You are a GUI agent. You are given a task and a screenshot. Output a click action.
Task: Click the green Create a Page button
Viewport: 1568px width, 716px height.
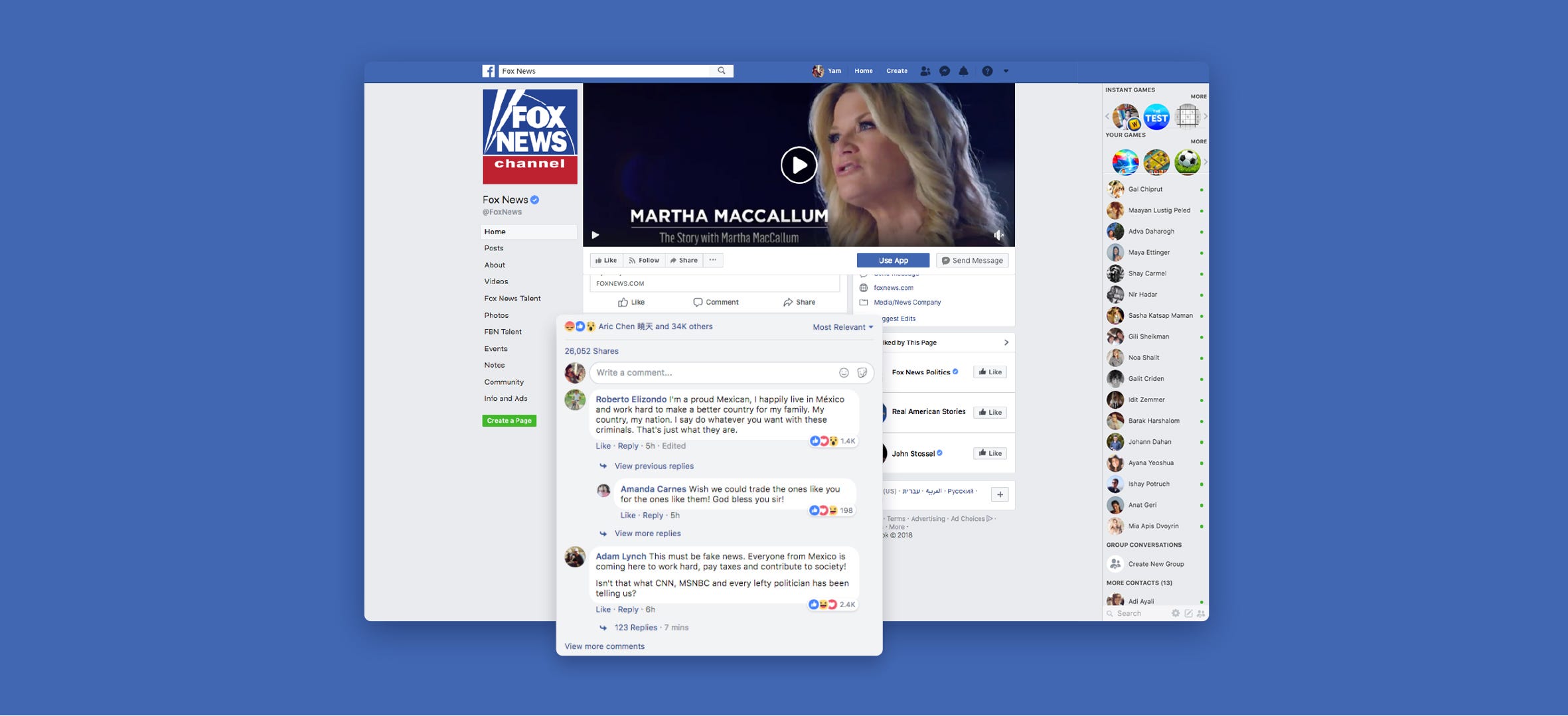(x=509, y=421)
